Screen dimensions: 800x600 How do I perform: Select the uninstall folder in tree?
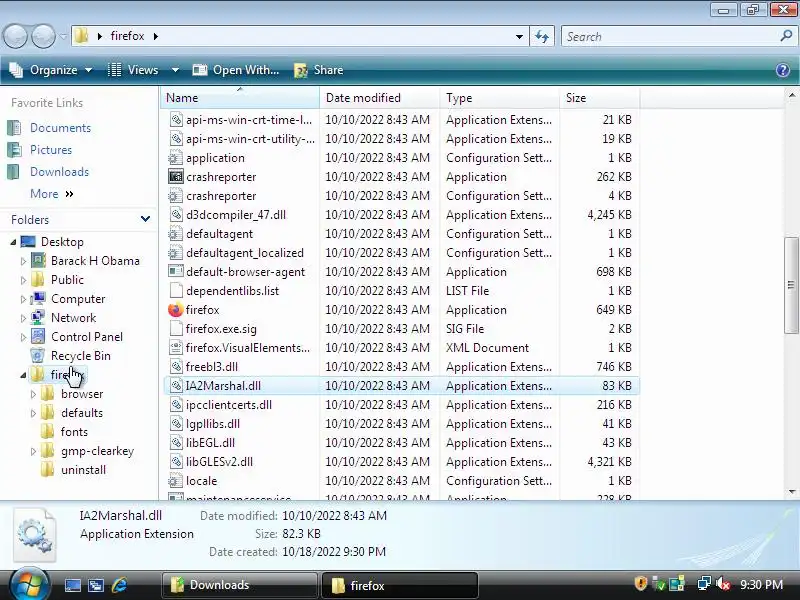(x=83, y=470)
